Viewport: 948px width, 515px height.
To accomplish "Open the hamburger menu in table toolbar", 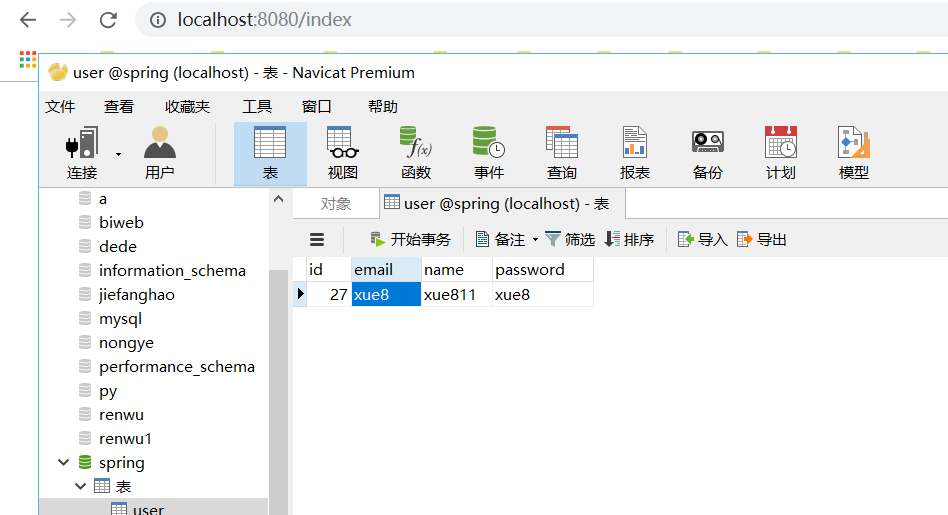I will tap(317, 240).
